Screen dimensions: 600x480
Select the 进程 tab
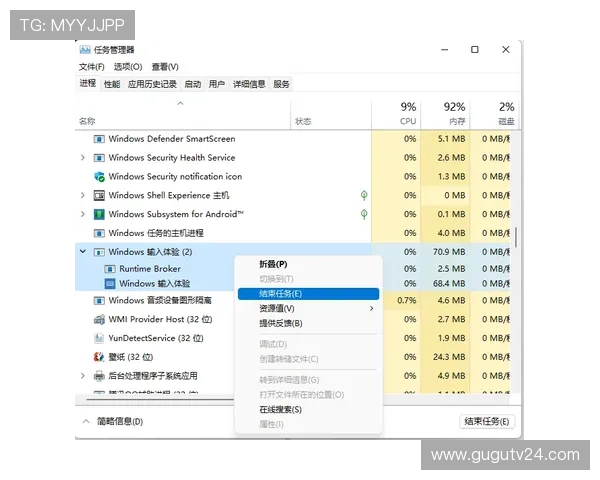[88, 83]
